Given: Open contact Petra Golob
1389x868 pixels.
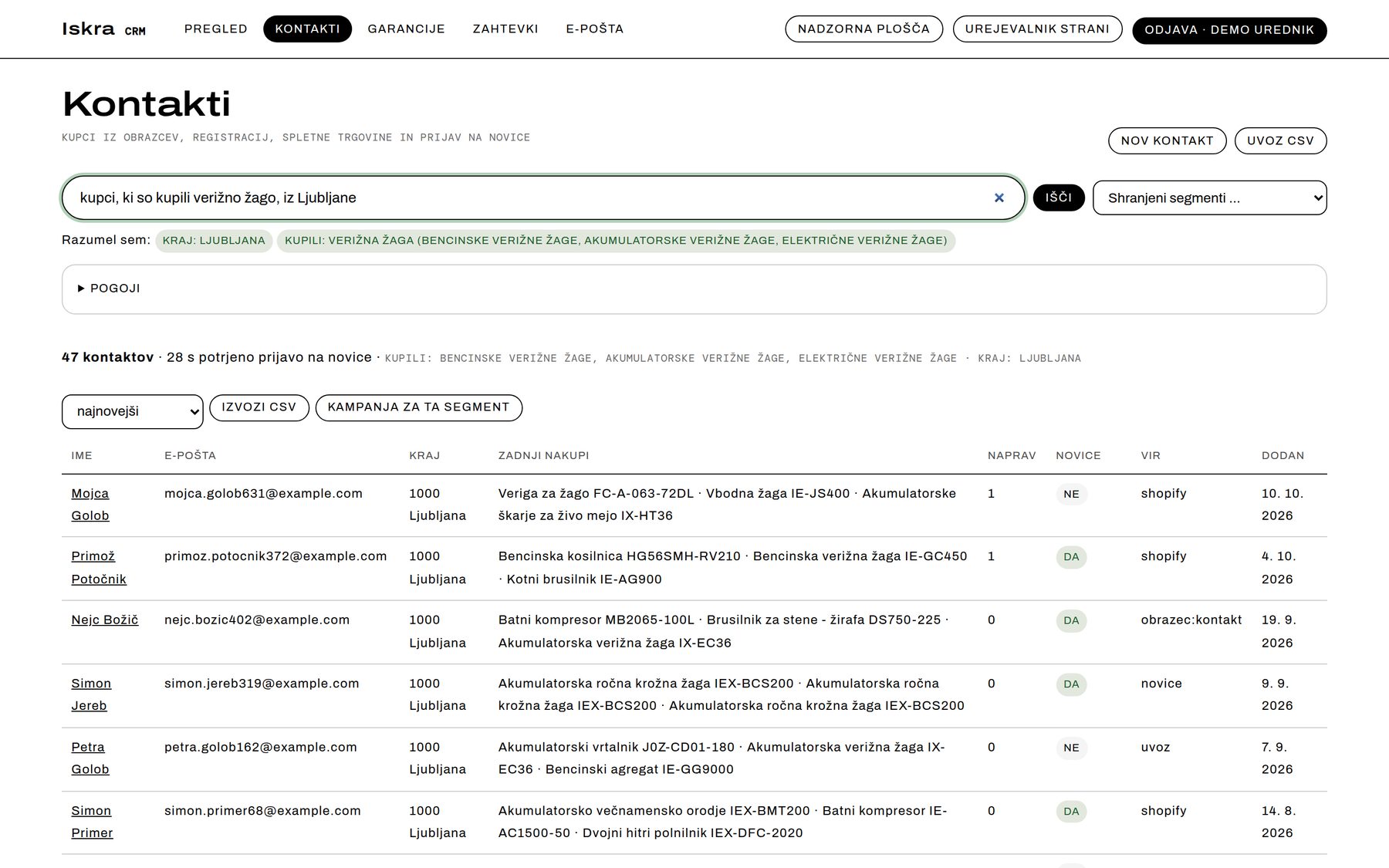Looking at the screenshot, I should point(90,758).
